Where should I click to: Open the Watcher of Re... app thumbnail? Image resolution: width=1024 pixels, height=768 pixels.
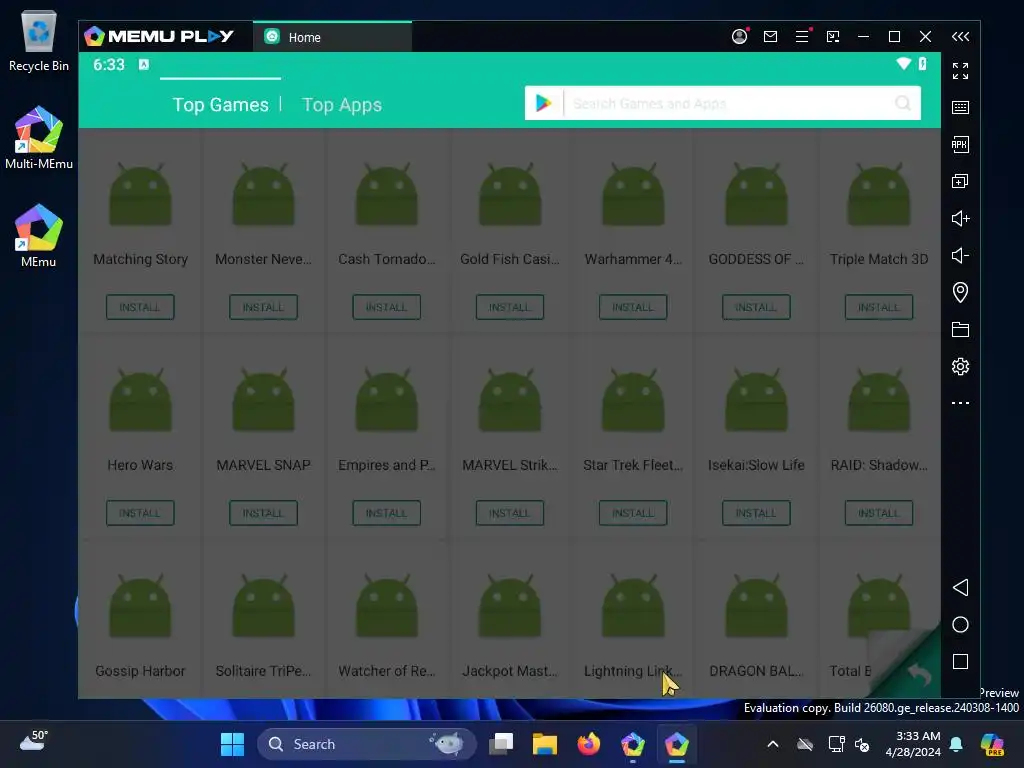coord(386,606)
